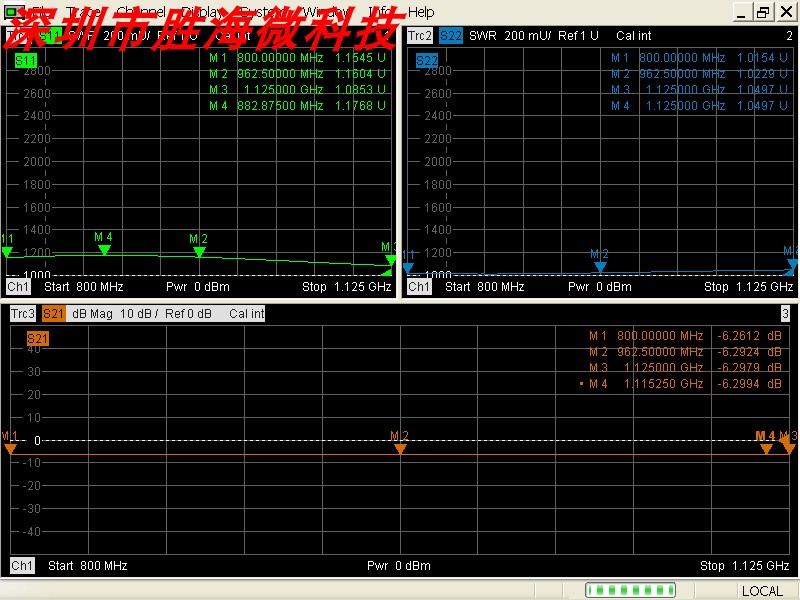
Task: Open the System menu
Action: pyautogui.click(x=260, y=11)
